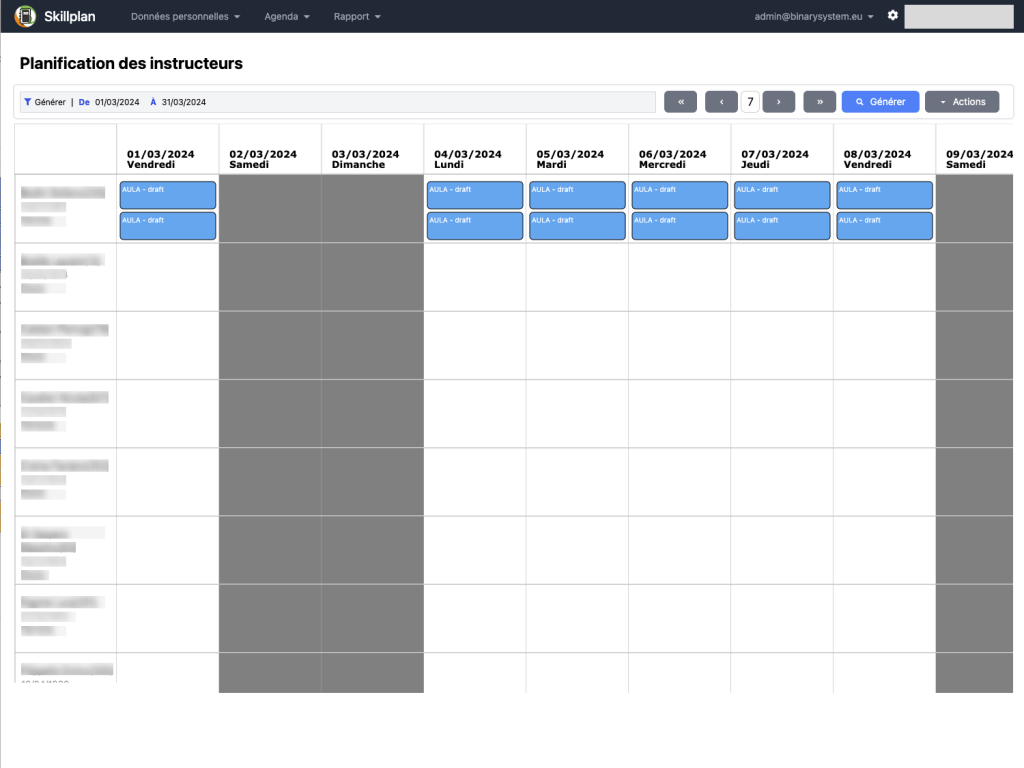
Task: Go to previous period with single-left arrow
Action: click(721, 102)
